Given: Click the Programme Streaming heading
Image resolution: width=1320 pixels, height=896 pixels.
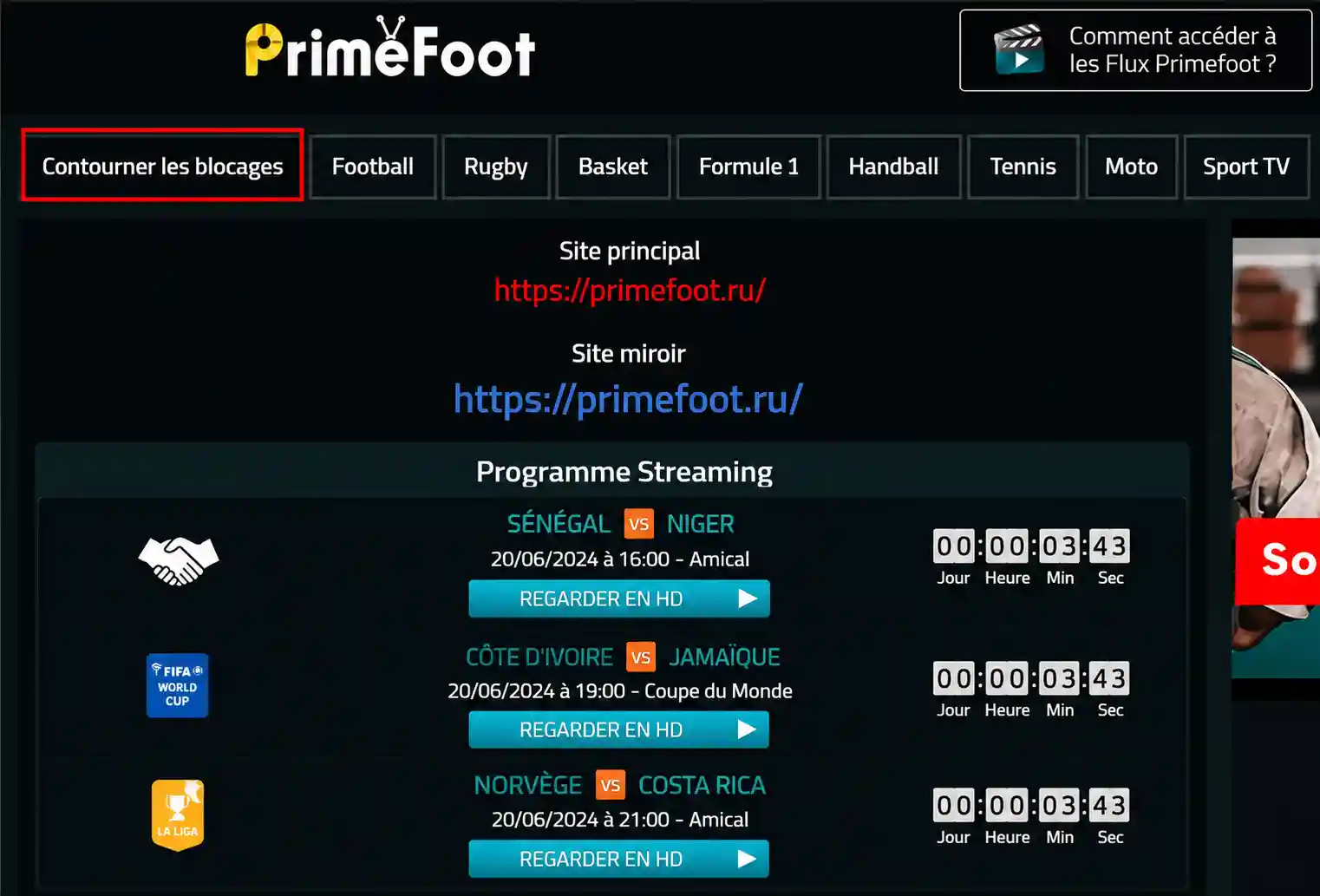Looking at the screenshot, I should (624, 472).
